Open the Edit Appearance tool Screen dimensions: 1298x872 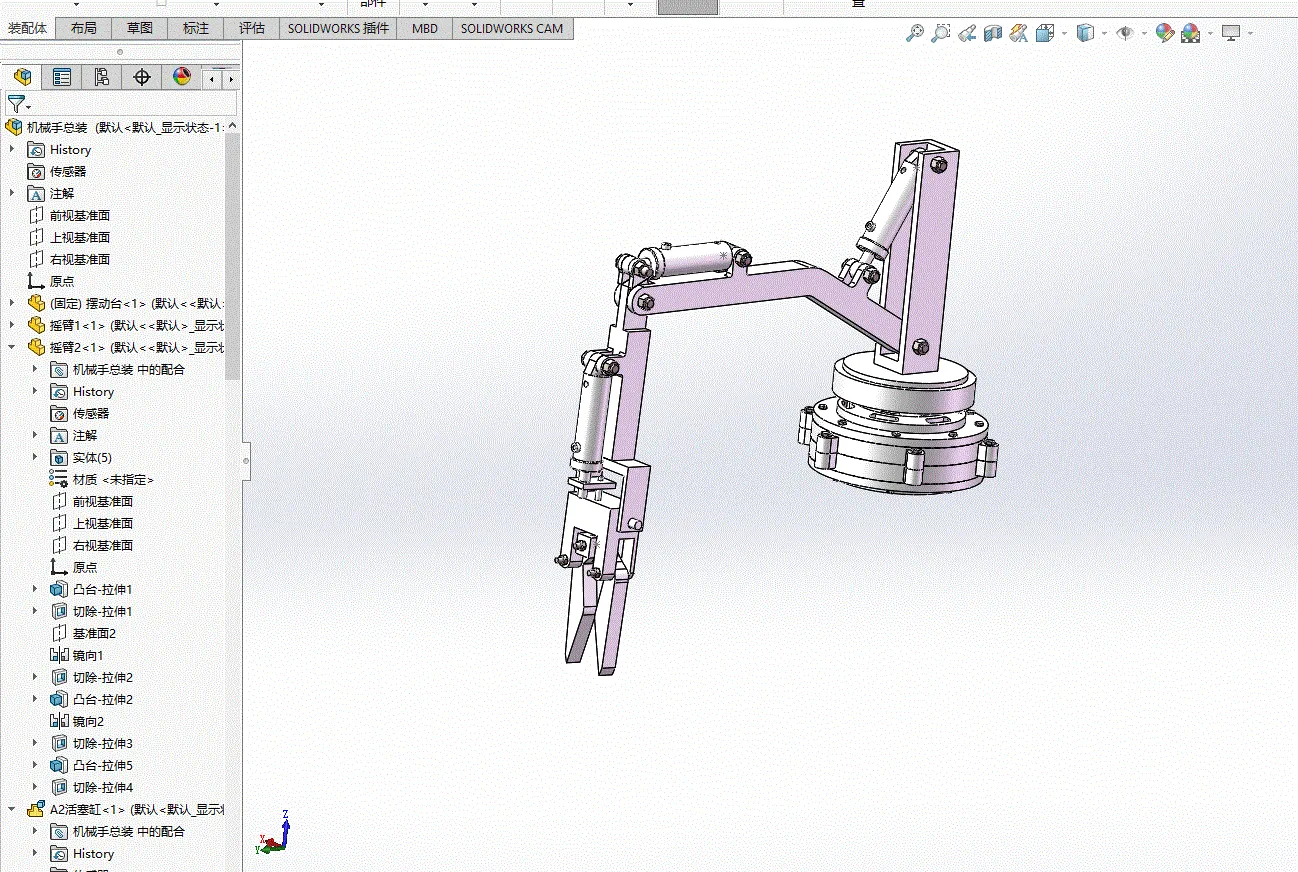pyautogui.click(x=1164, y=34)
